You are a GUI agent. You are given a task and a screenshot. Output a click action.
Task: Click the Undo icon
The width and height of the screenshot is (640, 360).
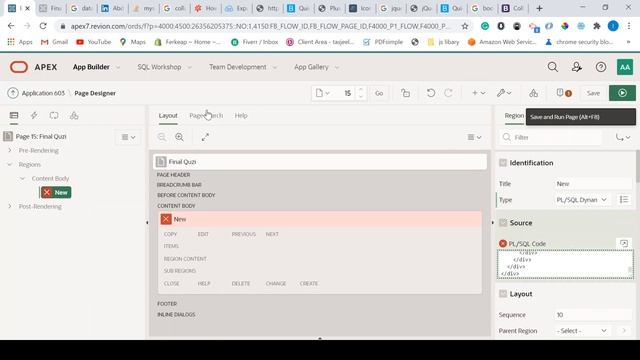point(431,93)
